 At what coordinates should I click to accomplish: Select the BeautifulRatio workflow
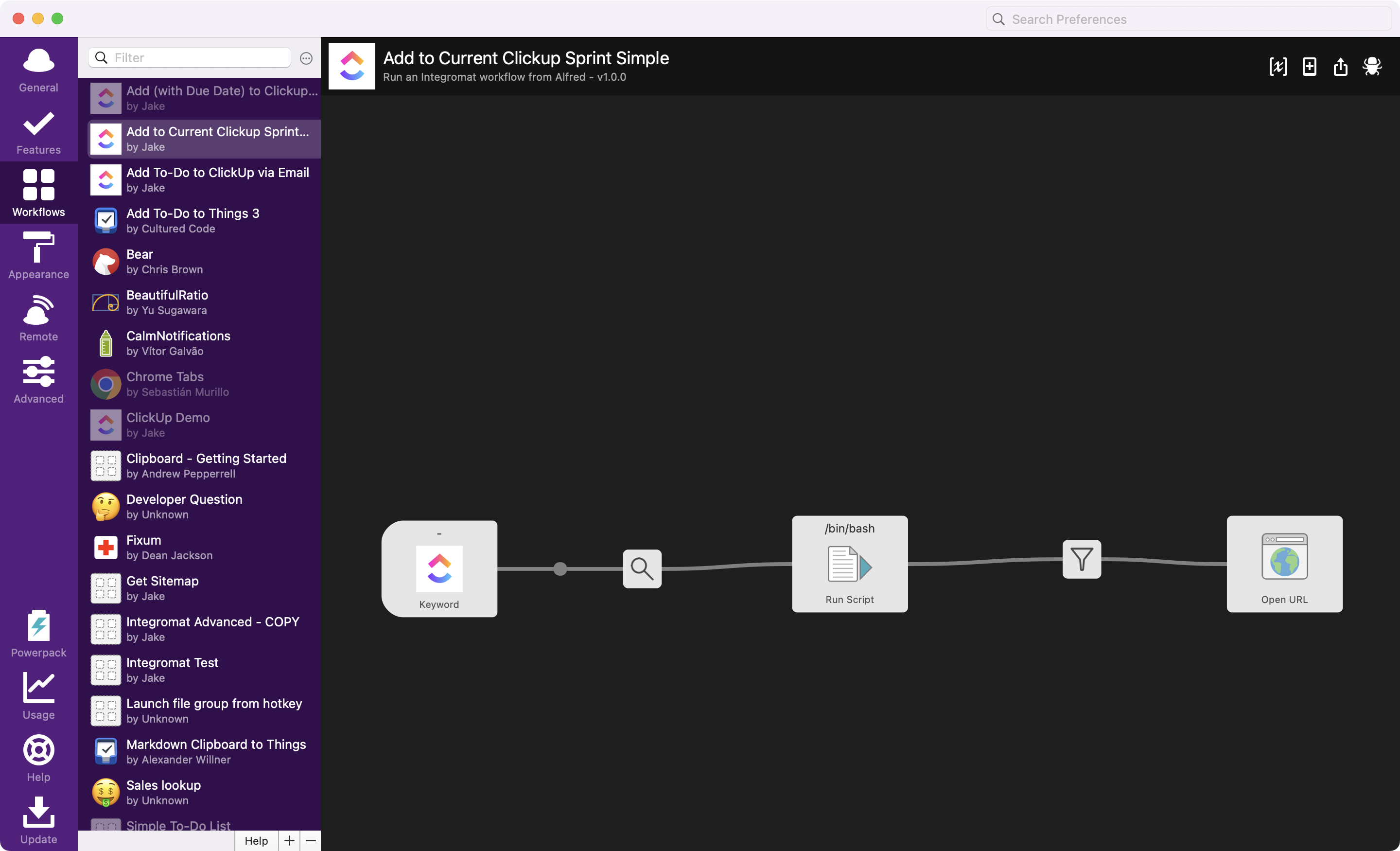pyautogui.click(x=204, y=302)
